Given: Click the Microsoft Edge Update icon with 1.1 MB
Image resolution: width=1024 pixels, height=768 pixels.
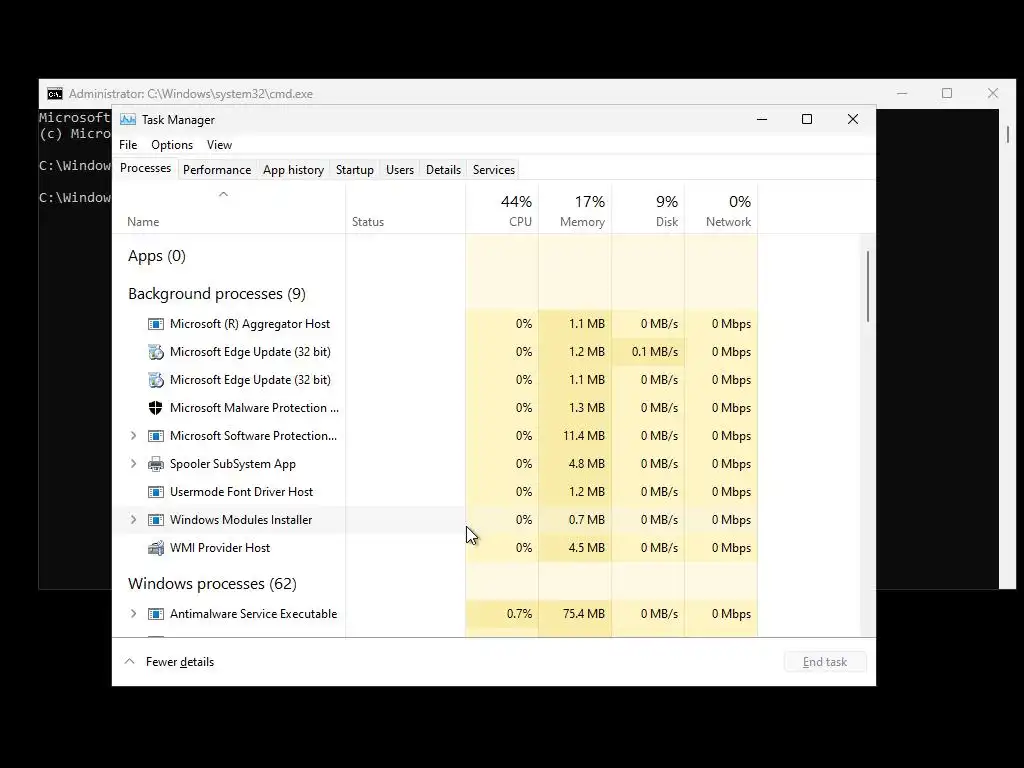Looking at the screenshot, I should (x=155, y=380).
